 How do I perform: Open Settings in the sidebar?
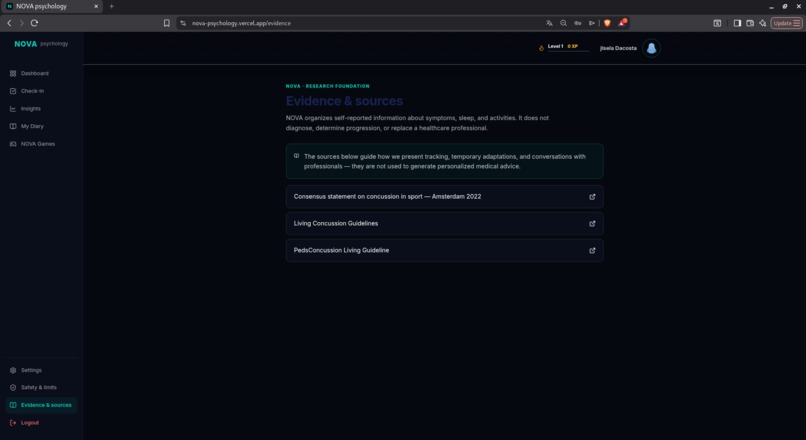41,370
